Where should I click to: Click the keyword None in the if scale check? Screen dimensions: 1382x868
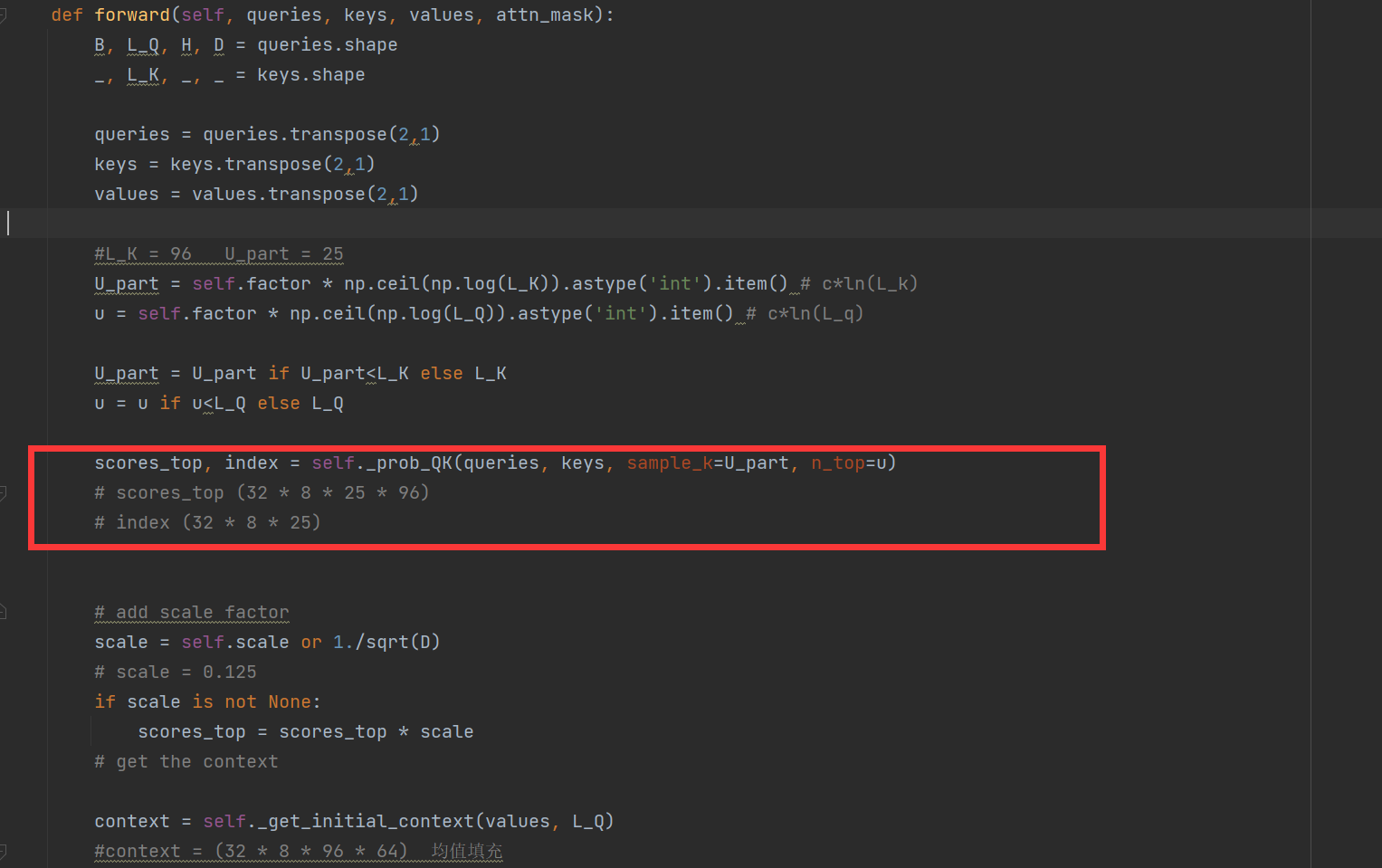pyautogui.click(x=289, y=701)
